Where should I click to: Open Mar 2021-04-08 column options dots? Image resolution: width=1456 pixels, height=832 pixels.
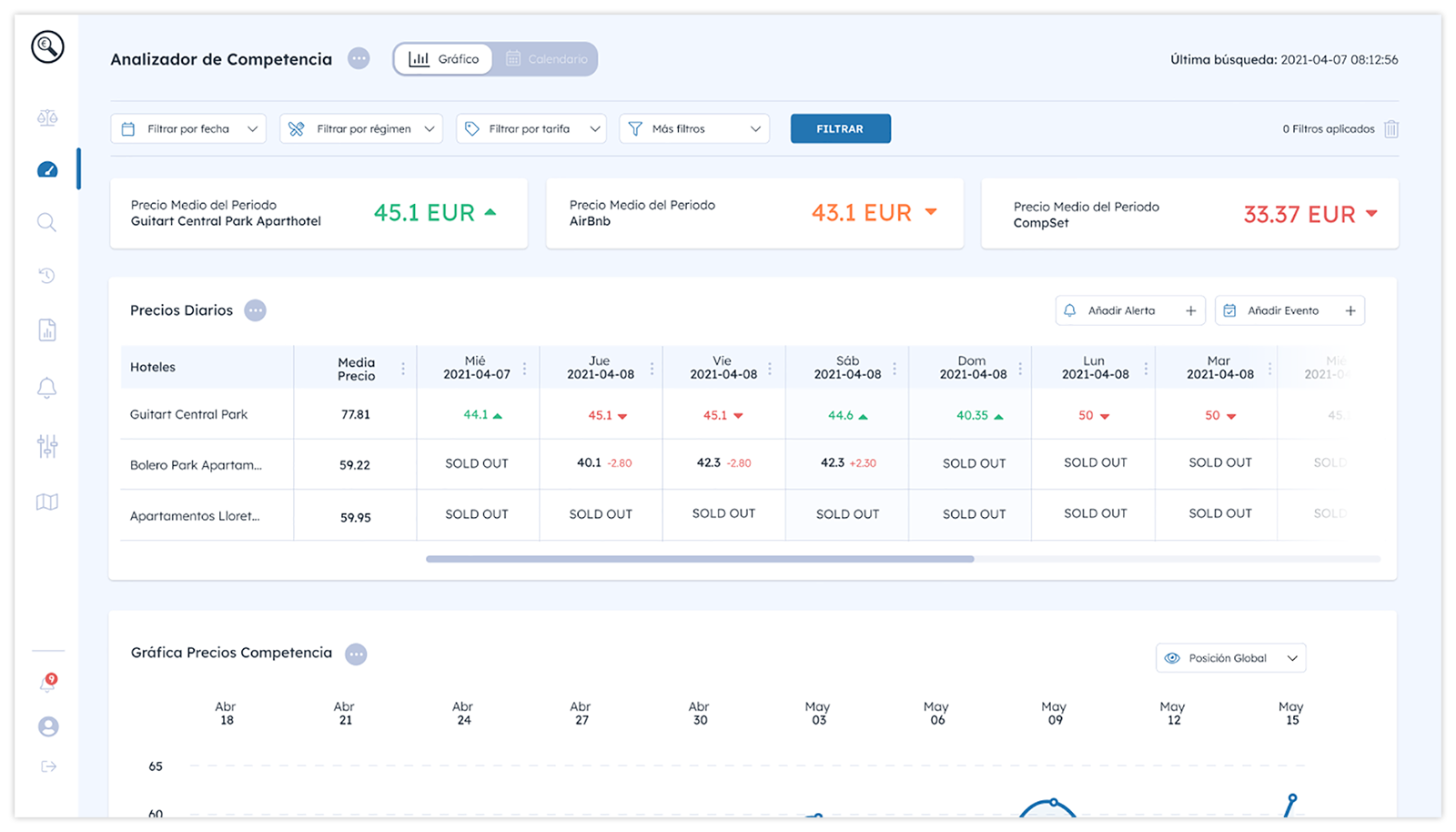[1270, 369]
